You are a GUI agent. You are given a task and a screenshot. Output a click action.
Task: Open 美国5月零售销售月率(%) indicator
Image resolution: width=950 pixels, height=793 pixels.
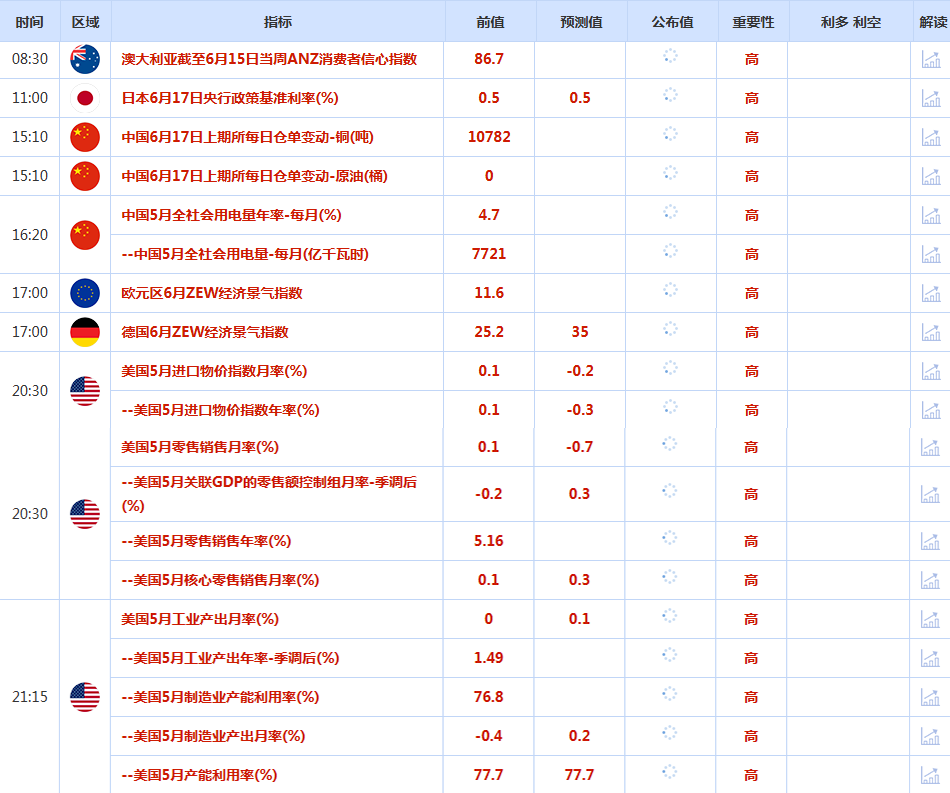pos(200,447)
